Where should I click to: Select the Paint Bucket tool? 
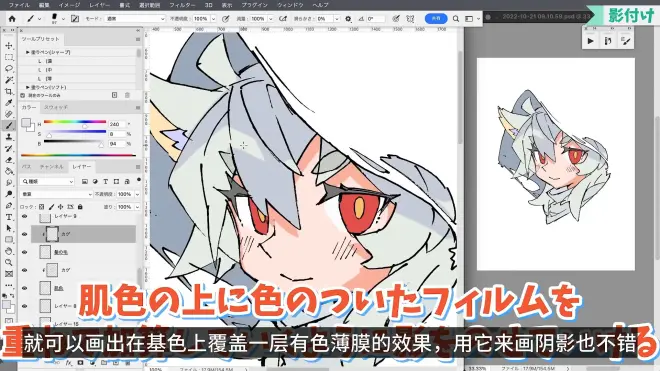tap(9, 171)
